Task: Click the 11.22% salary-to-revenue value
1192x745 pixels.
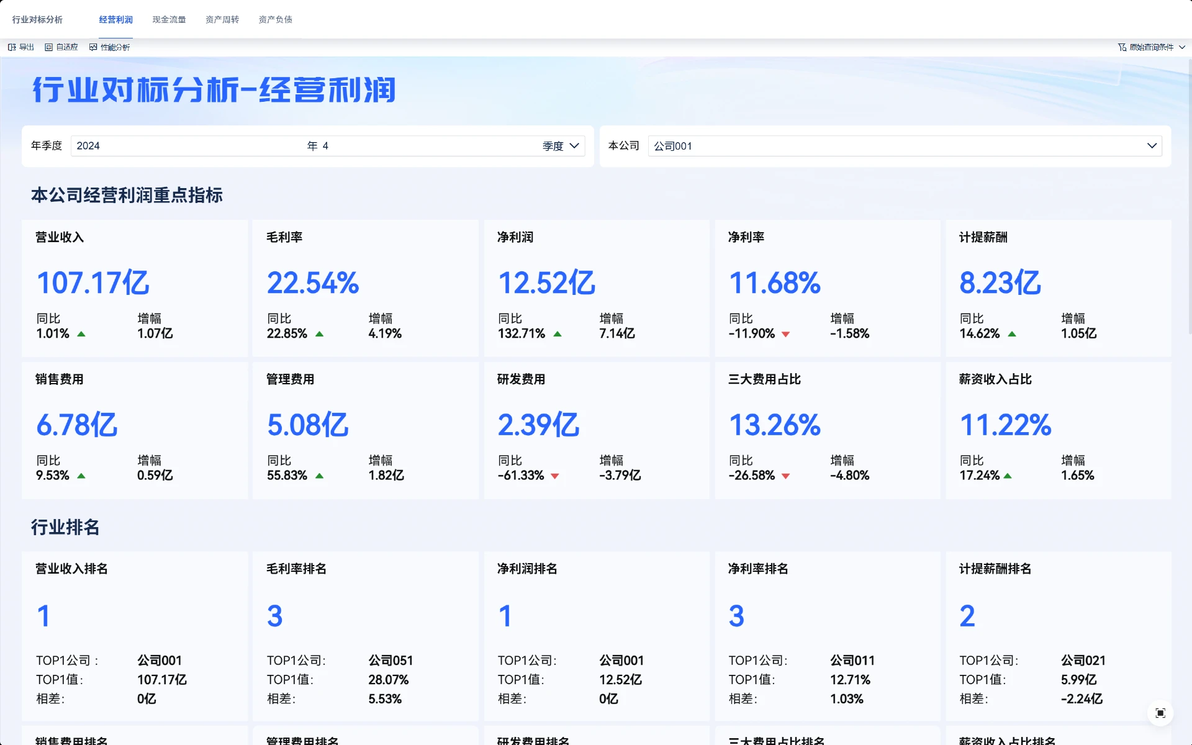Action: pyautogui.click(x=1006, y=426)
